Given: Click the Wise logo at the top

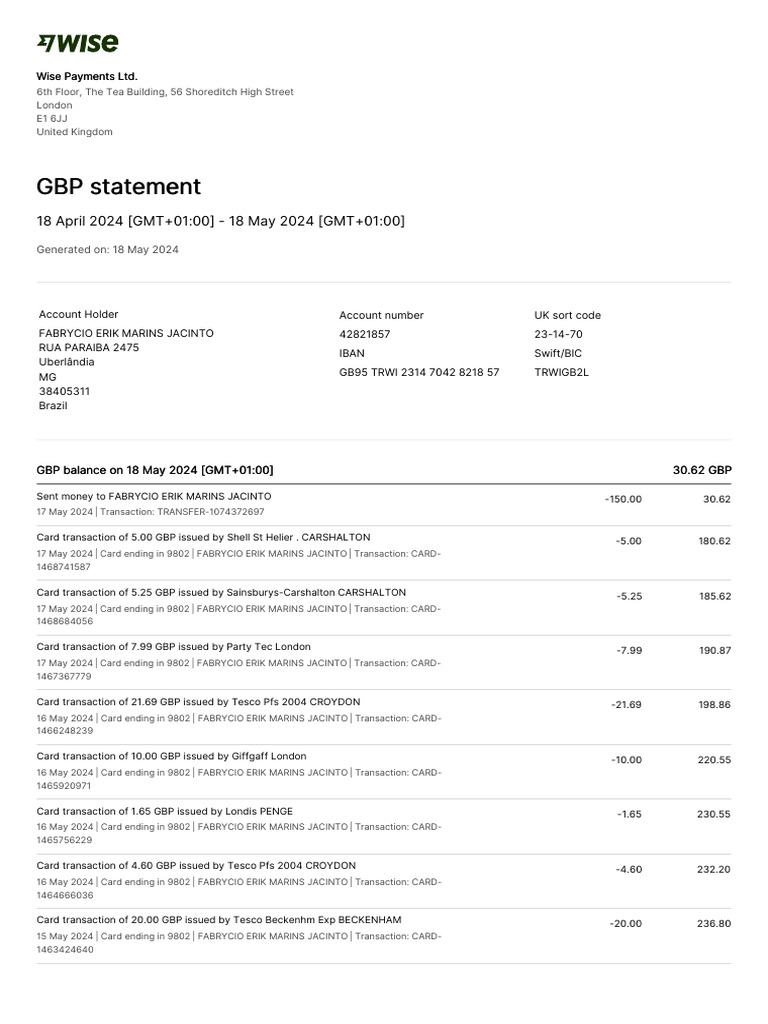Looking at the screenshot, I should [77, 42].
